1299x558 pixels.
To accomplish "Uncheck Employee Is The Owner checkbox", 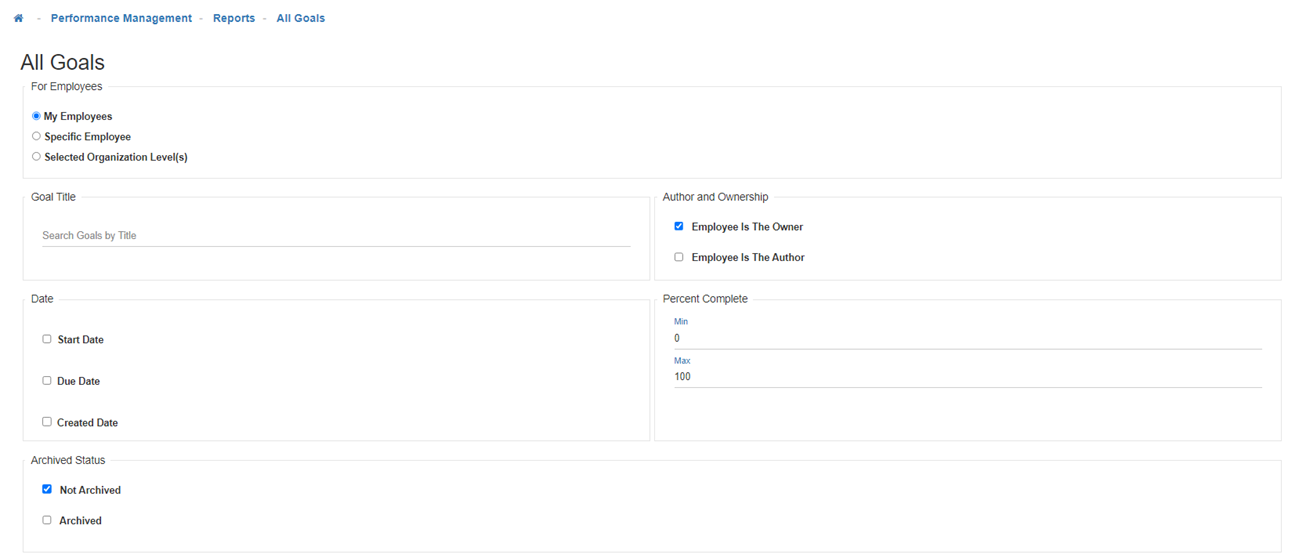I will click(x=679, y=227).
